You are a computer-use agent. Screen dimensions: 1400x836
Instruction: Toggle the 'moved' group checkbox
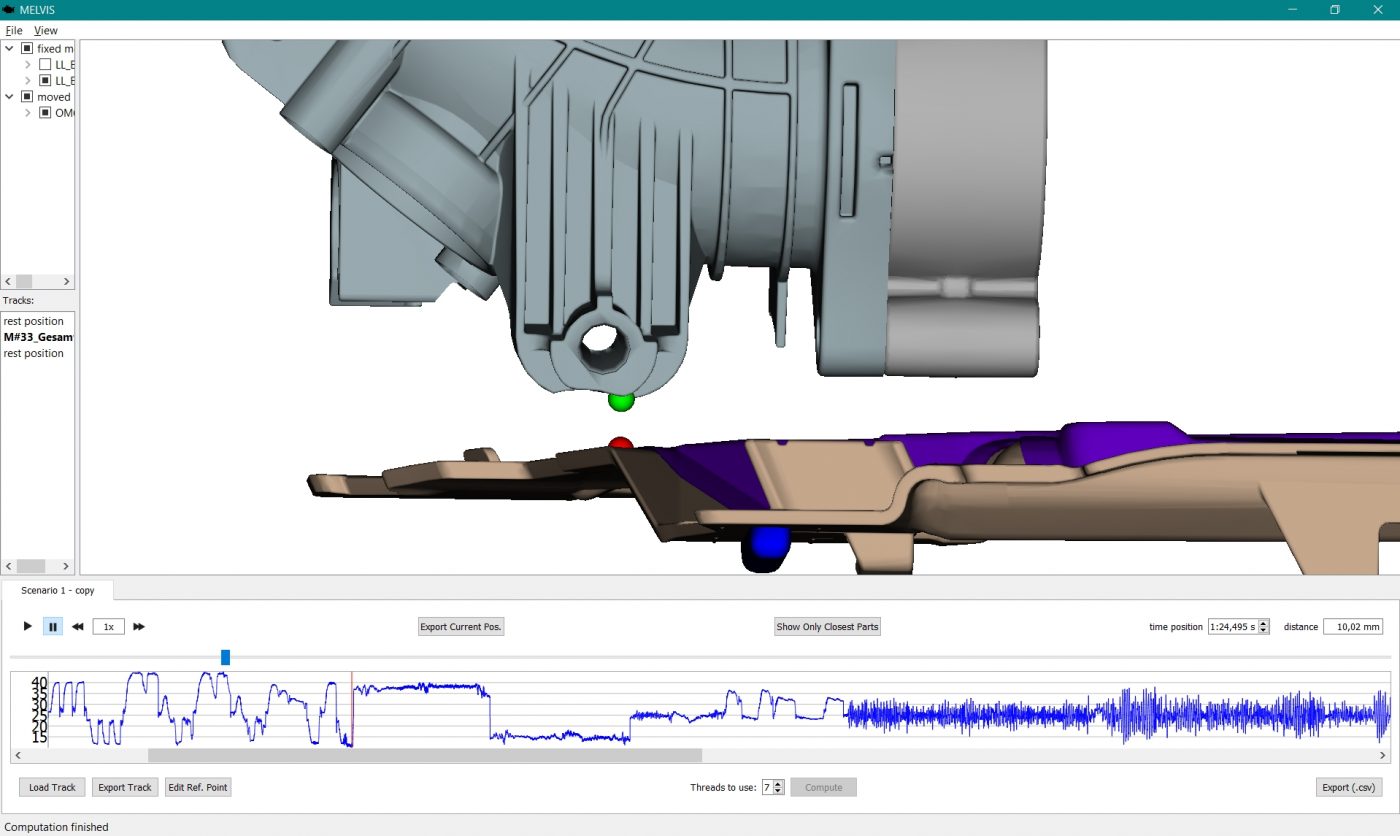coord(28,97)
